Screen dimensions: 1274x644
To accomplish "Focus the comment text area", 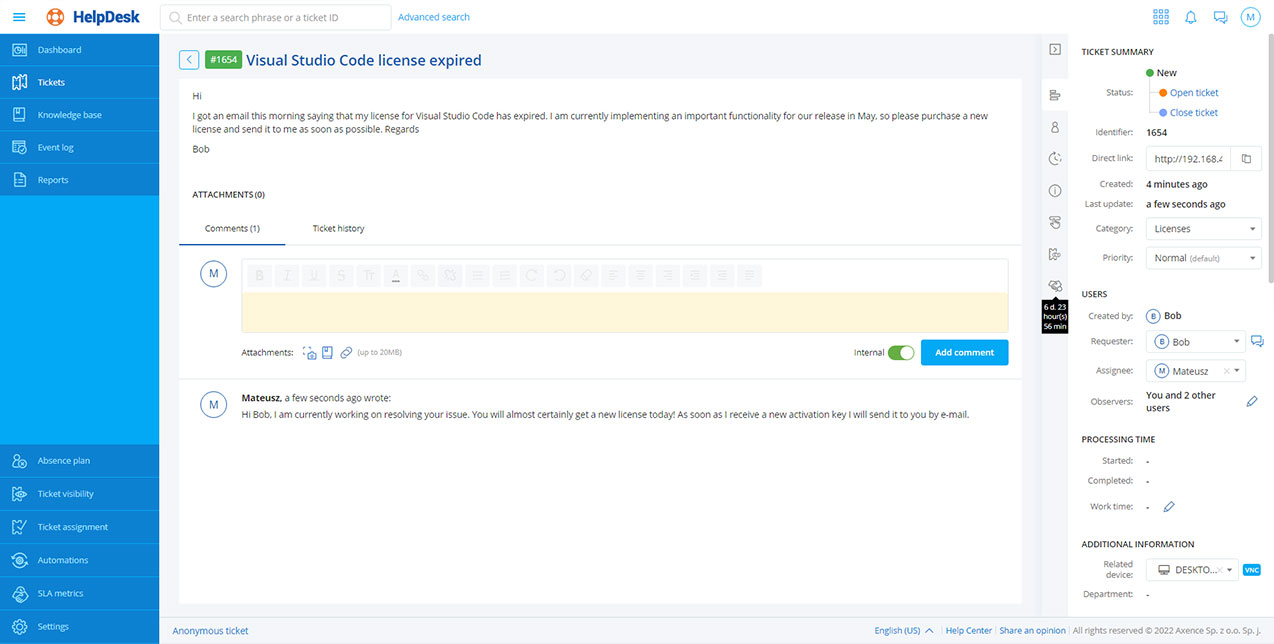I will (x=625, y=313).
